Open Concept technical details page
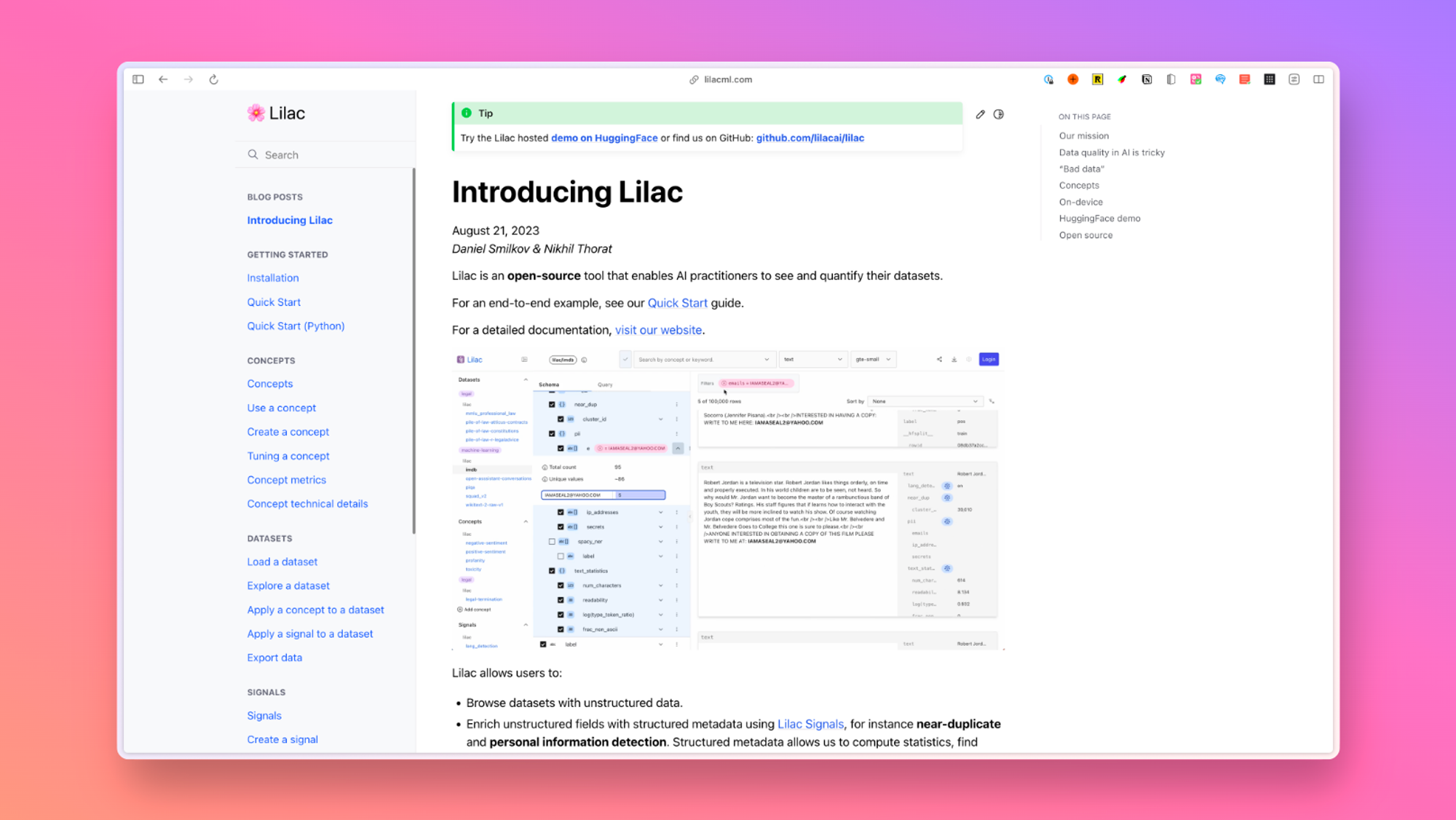The height and width of the screenshot is (820, 1456). click(x=307, y=504)
